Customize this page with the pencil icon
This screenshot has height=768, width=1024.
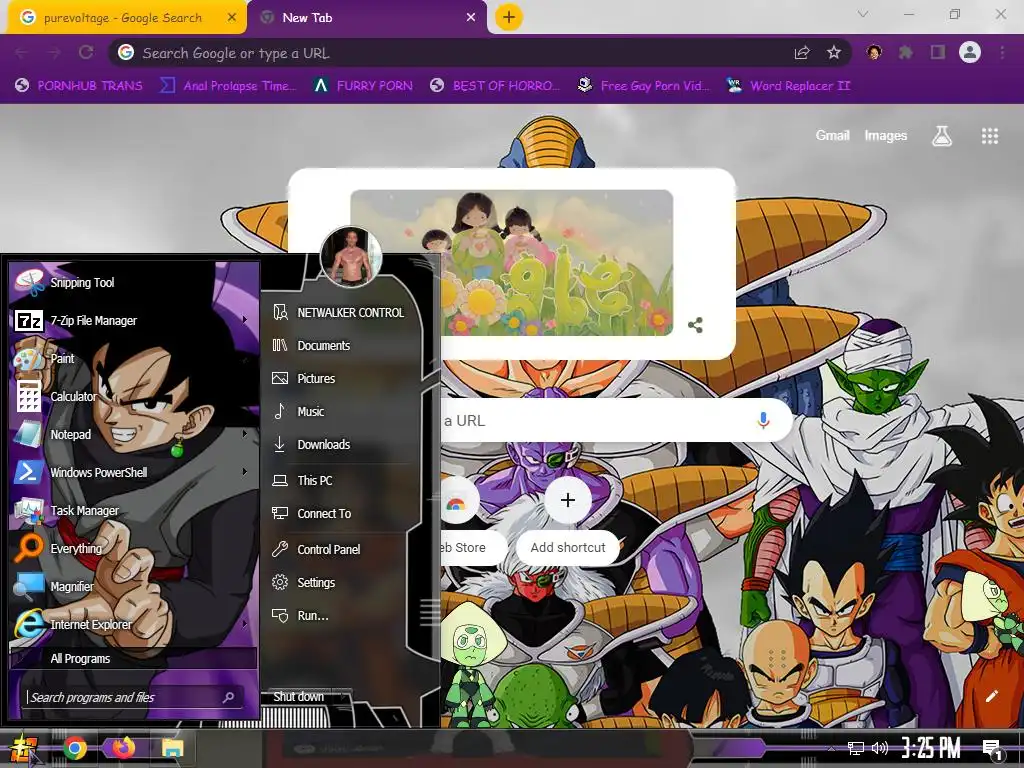click(x=991, y=696)
